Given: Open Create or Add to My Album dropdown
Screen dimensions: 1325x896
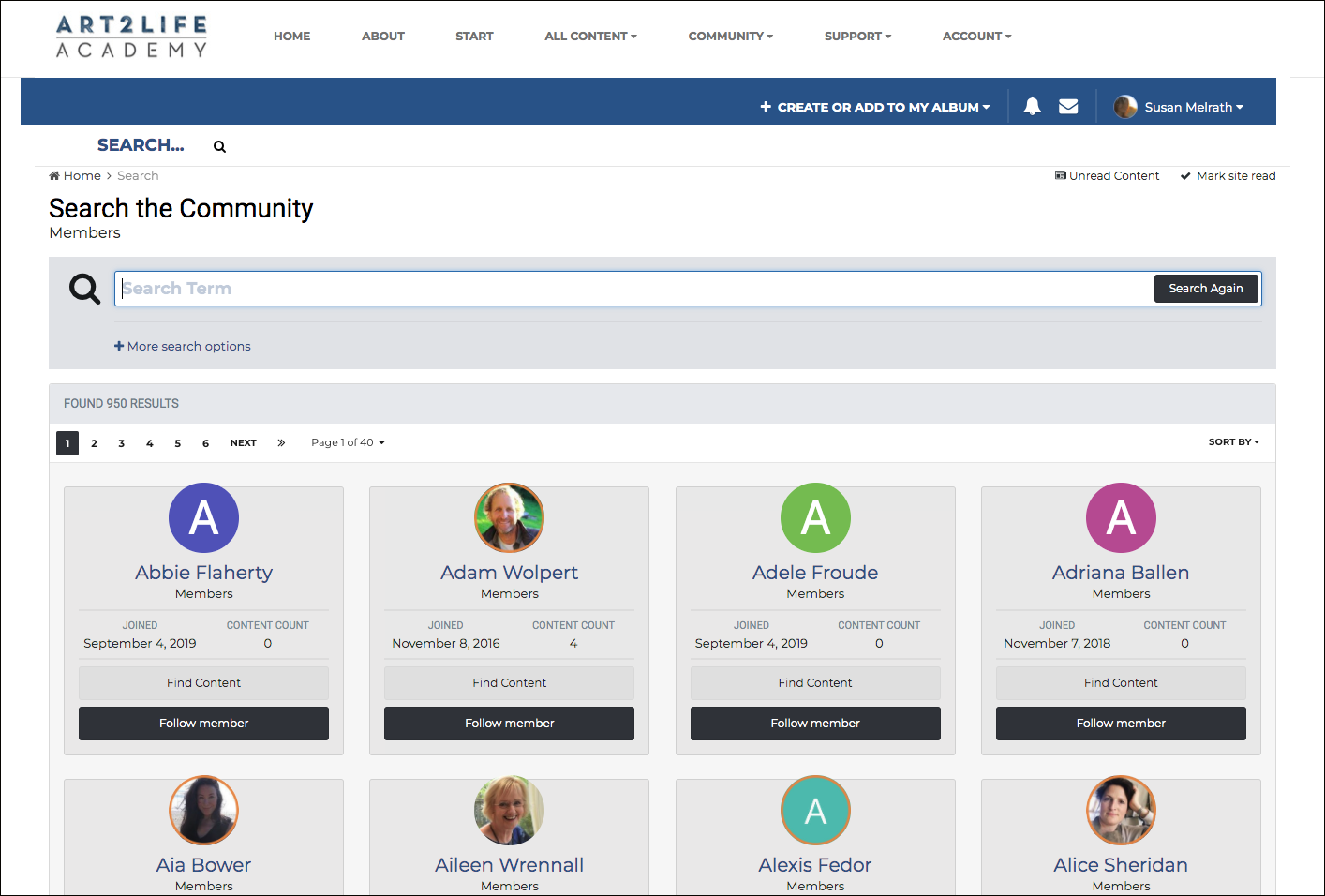Looking at the screenshot, I should pos(875,107).
